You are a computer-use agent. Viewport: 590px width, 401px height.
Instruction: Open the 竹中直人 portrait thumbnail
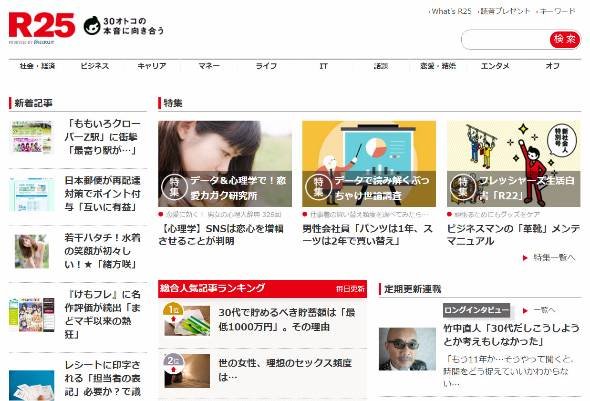coord(407,349)
